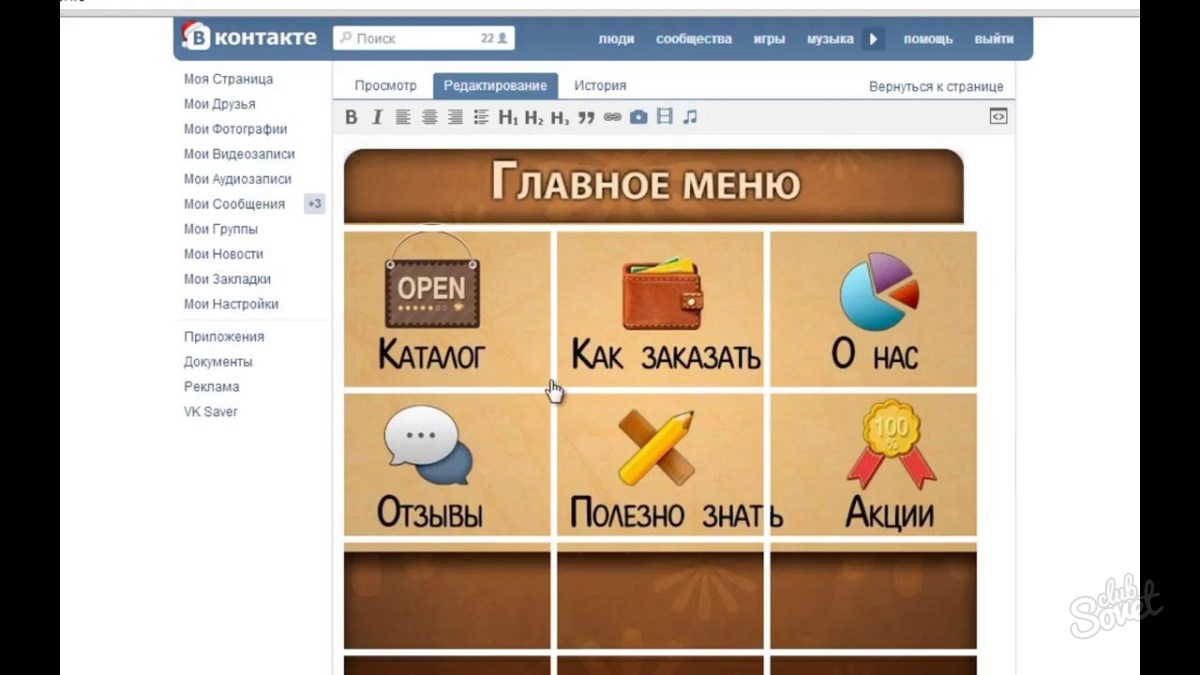The height and width of the screenshot is (675, 1200).
Task: Insert a bulleted list
Action: point(481,117)
